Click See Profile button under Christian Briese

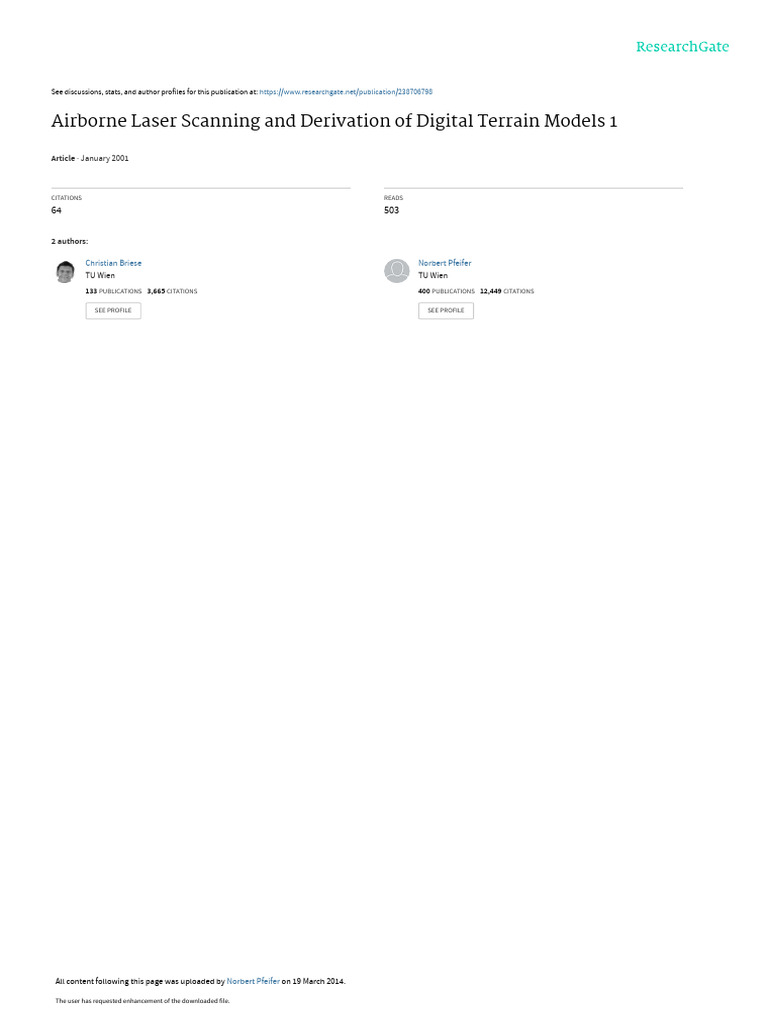point(113,311)
